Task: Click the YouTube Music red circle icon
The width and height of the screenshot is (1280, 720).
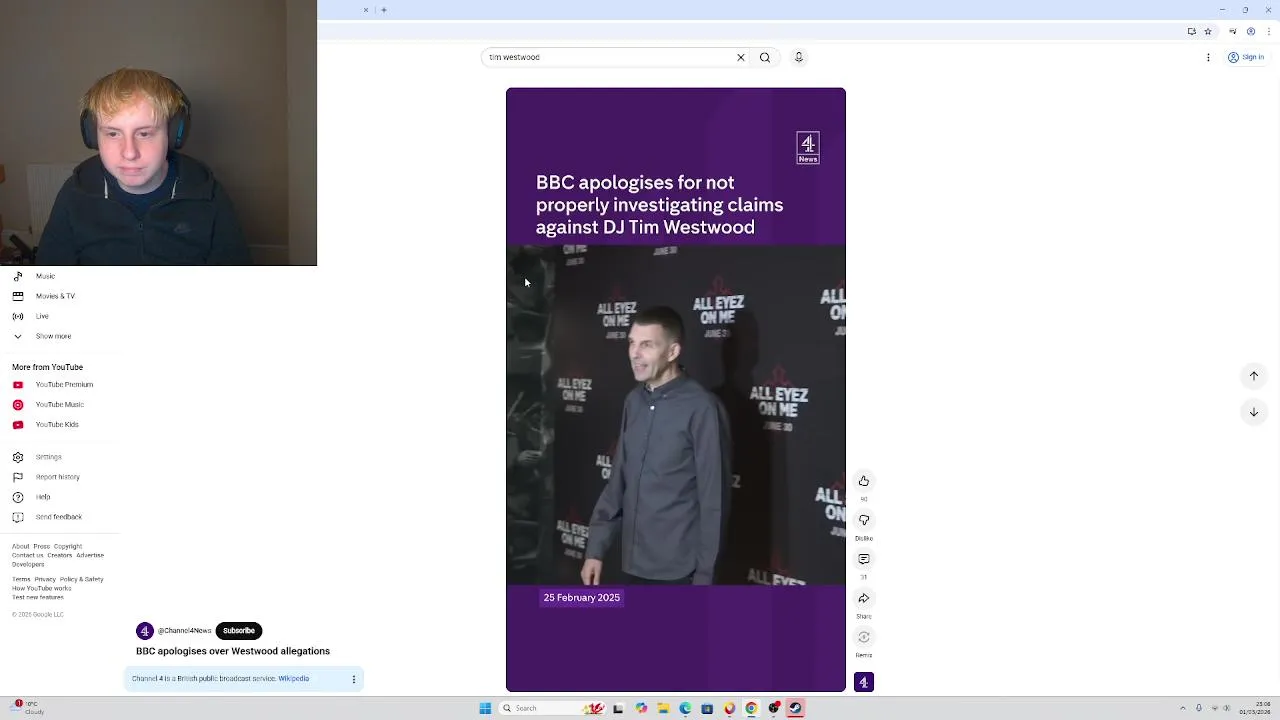Action: (18, 404)
